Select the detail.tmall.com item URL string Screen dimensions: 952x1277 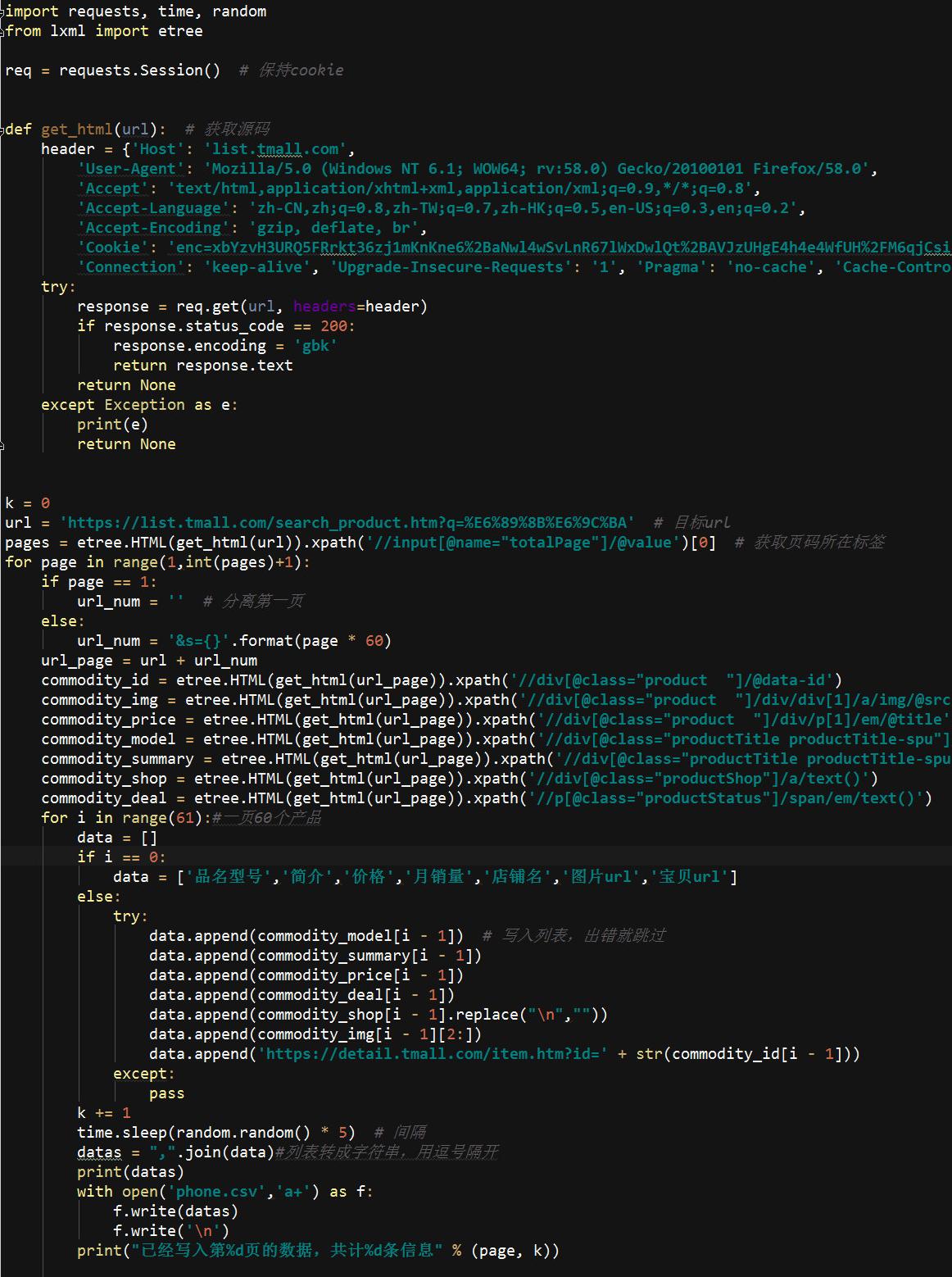coord(433,1054)
